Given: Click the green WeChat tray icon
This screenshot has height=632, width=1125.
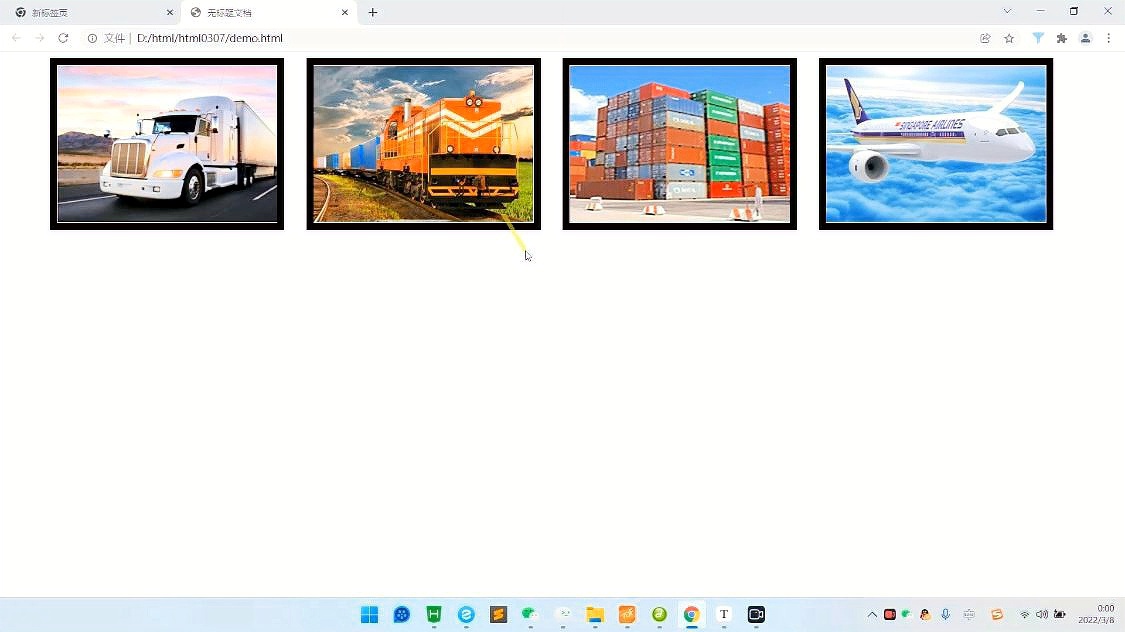Looking at the screenshot, I should coord(906,614).
